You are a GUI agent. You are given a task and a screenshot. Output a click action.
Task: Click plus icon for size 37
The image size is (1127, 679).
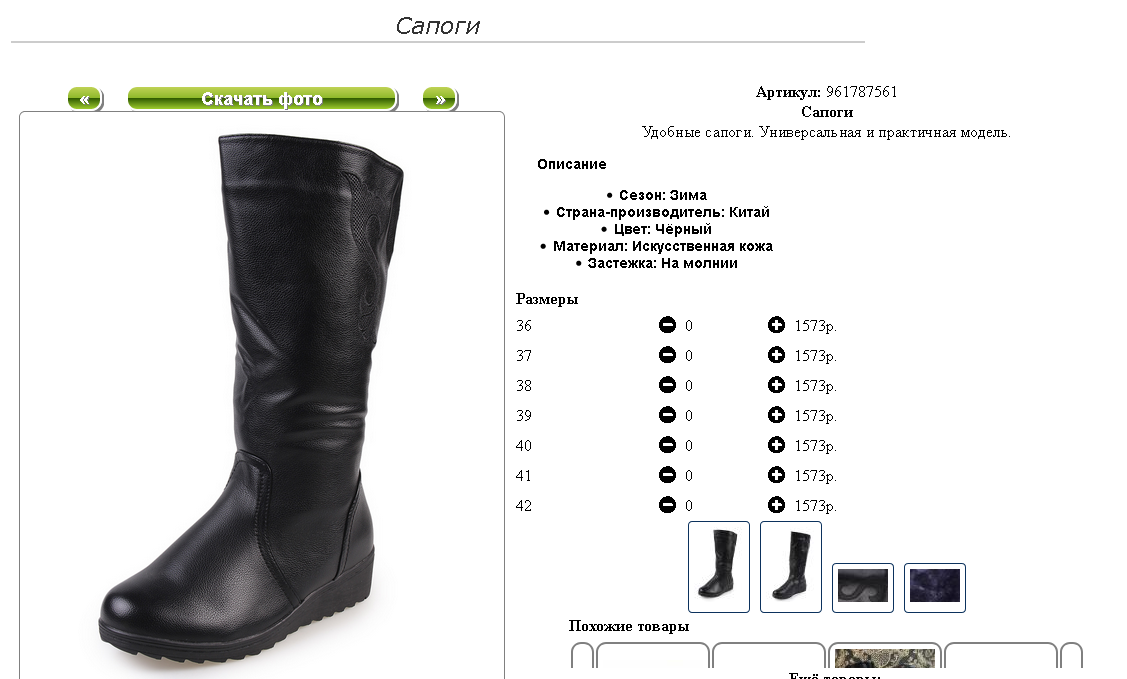pos(776,355)
